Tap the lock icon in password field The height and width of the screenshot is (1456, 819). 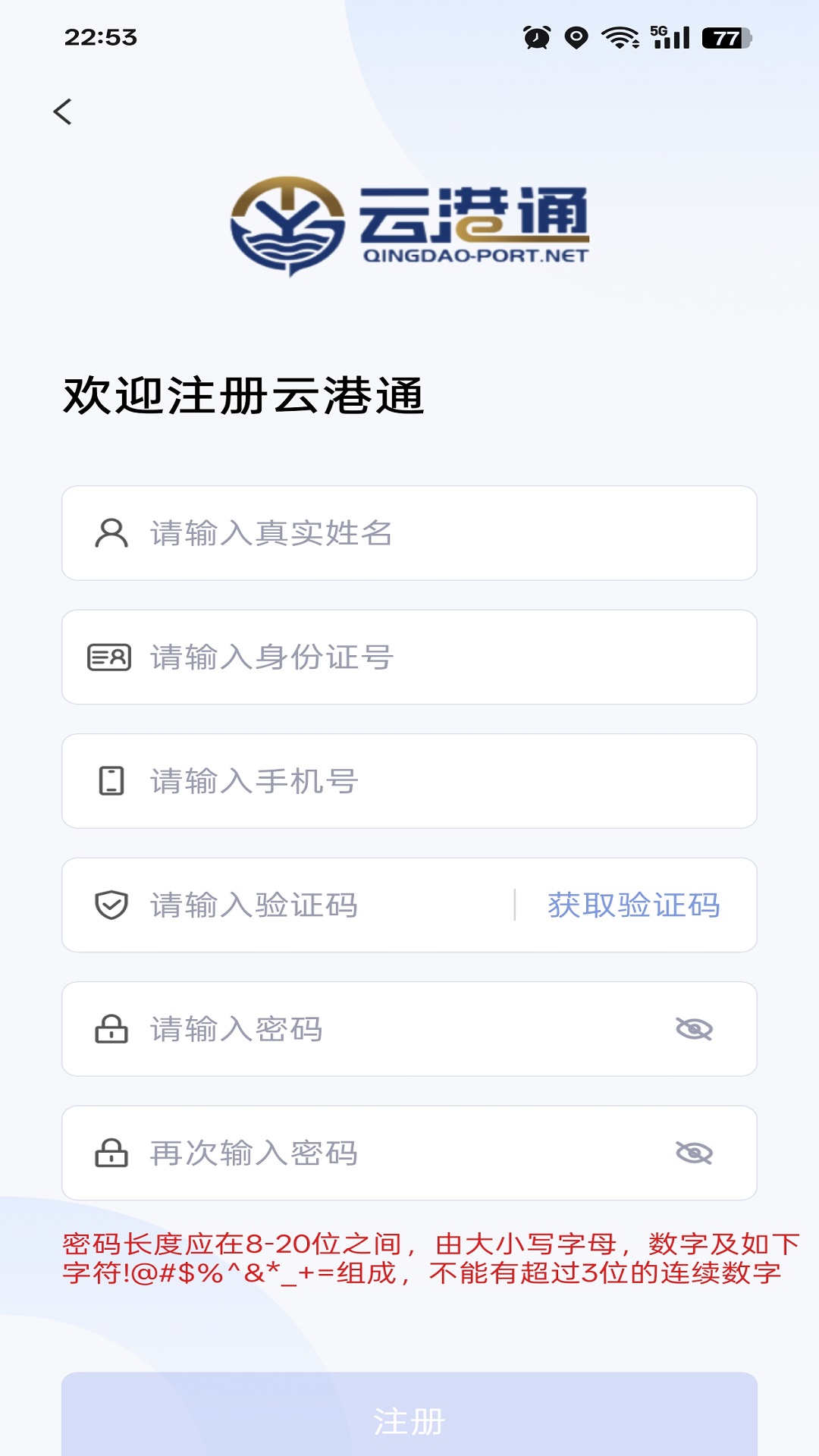[111, 1029]
